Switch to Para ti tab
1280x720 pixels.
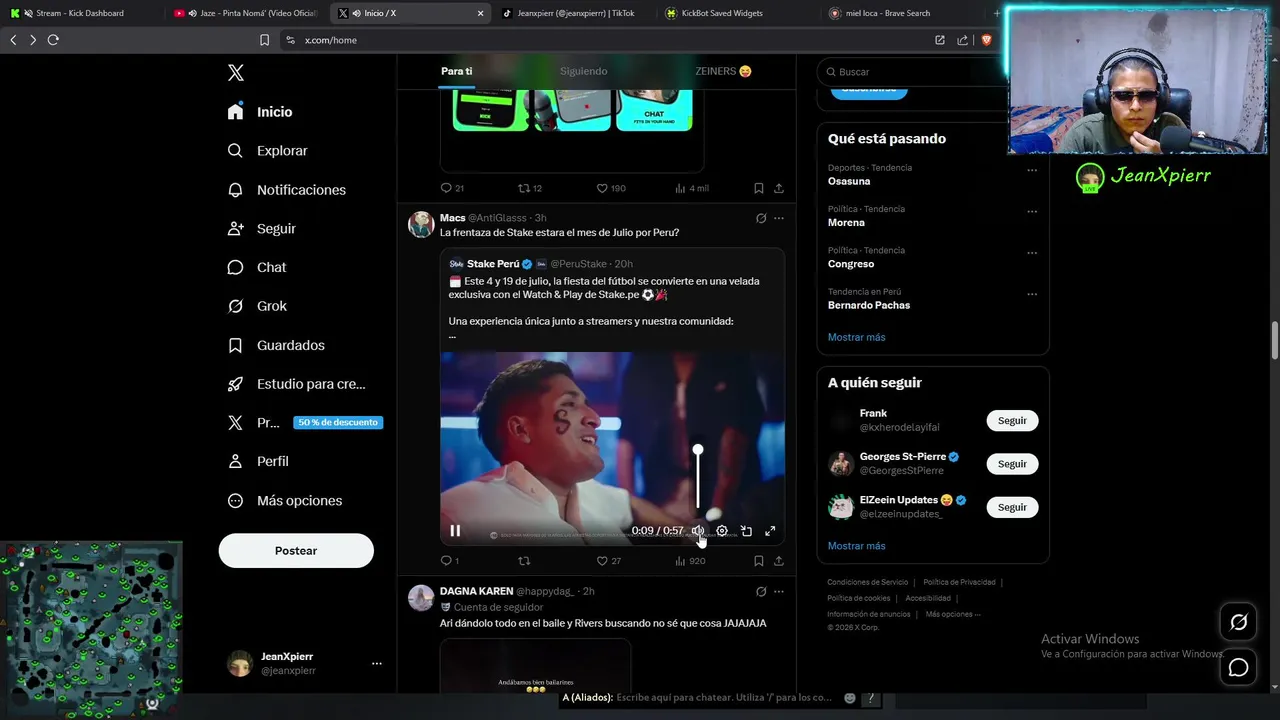pyautogui.click(x=457, y=71)
